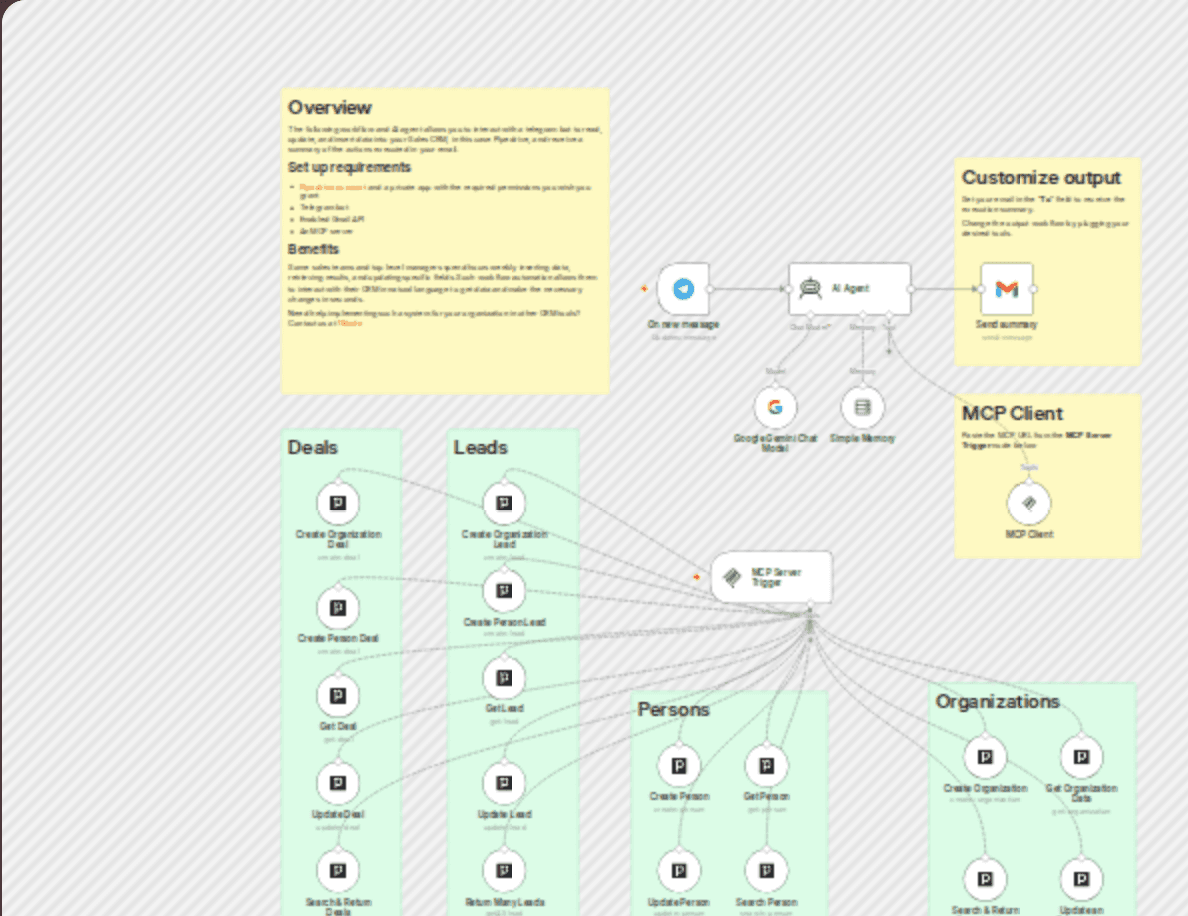Image resolution: width=1188 pixels, height=916 pixels.
Task: Select the Gmail 'Send summary' node
Action: (x=1006, y=289)
